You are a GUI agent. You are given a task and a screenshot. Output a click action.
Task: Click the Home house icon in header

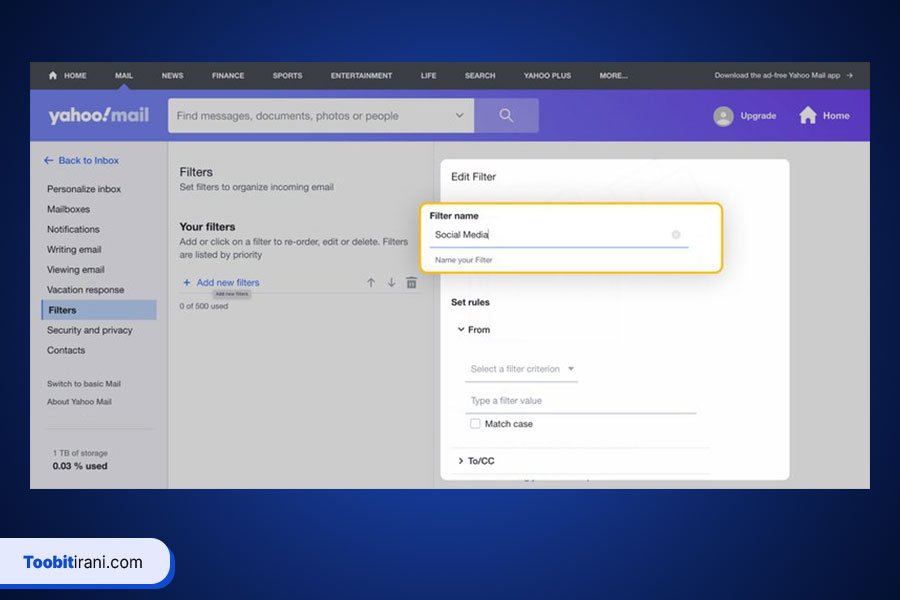coord(808,116)
